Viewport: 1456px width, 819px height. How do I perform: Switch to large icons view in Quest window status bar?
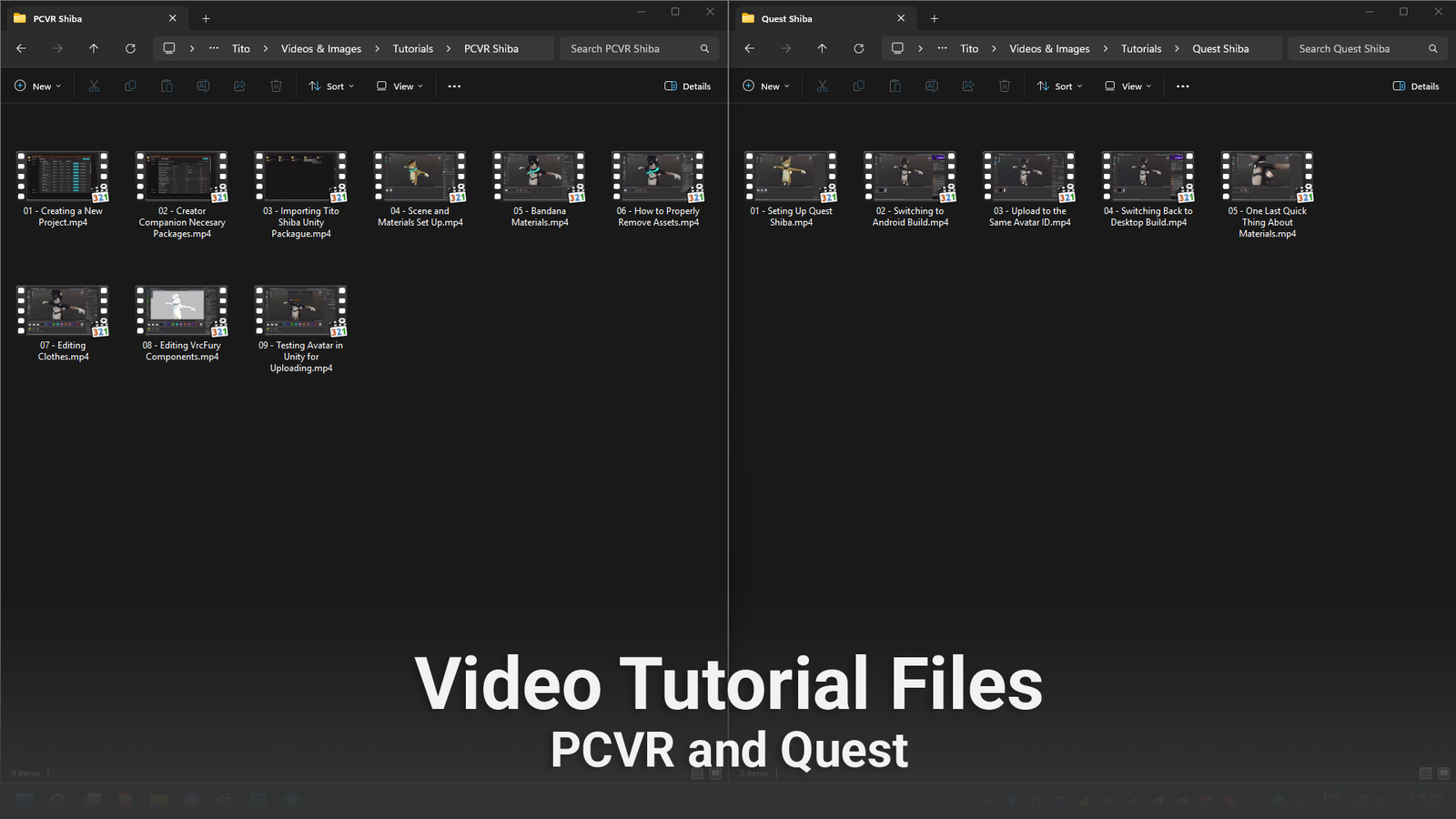1443,773
